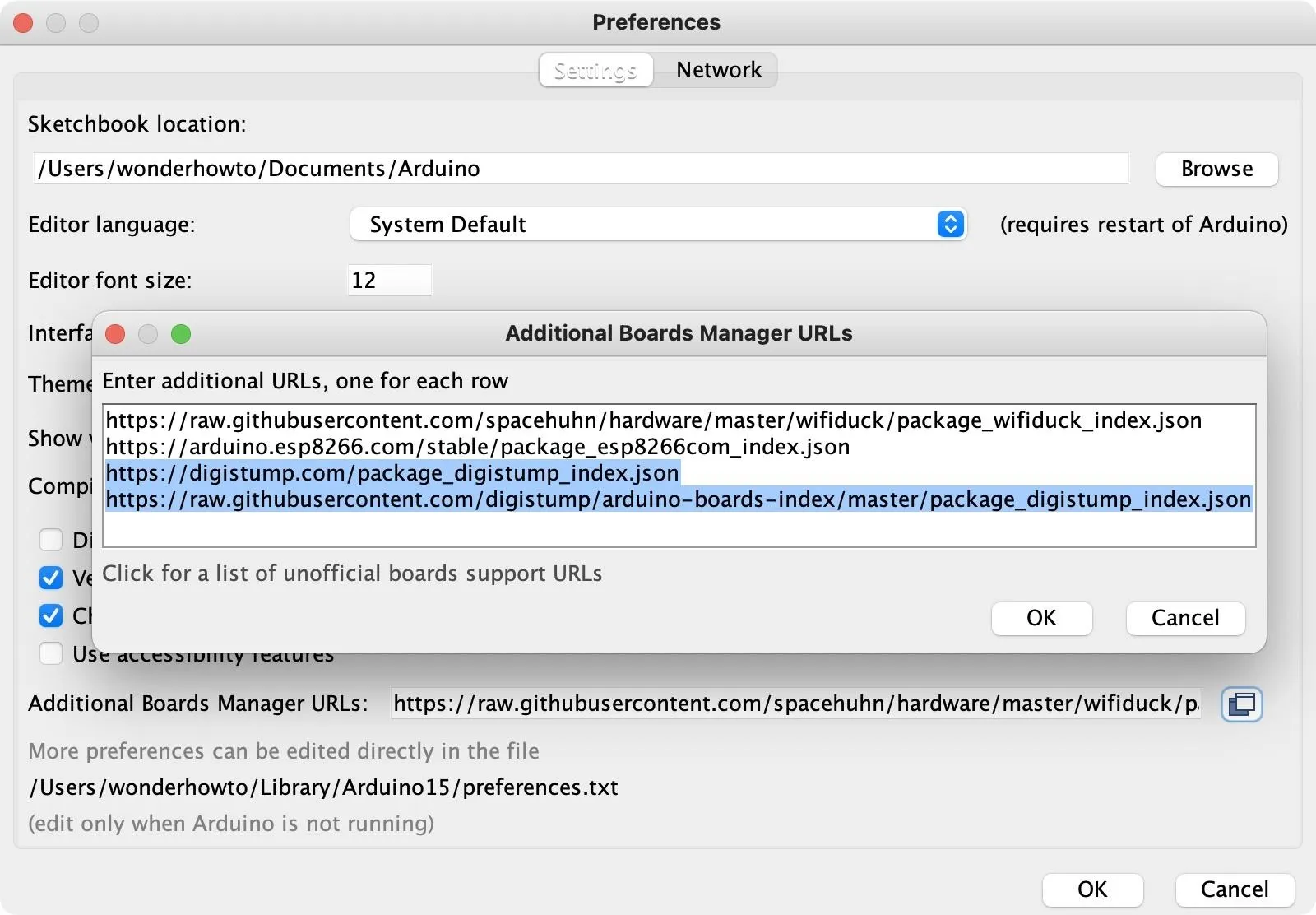Click the preferences.txt file path
This screenshot has height=915, width=1316.
[323, 787]
